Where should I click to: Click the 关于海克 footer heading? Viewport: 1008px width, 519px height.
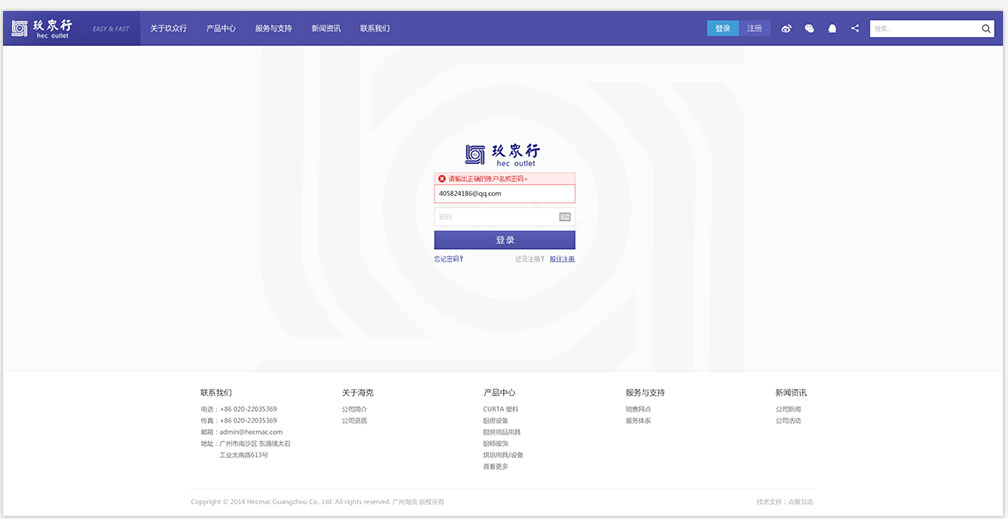pos(358,392)
